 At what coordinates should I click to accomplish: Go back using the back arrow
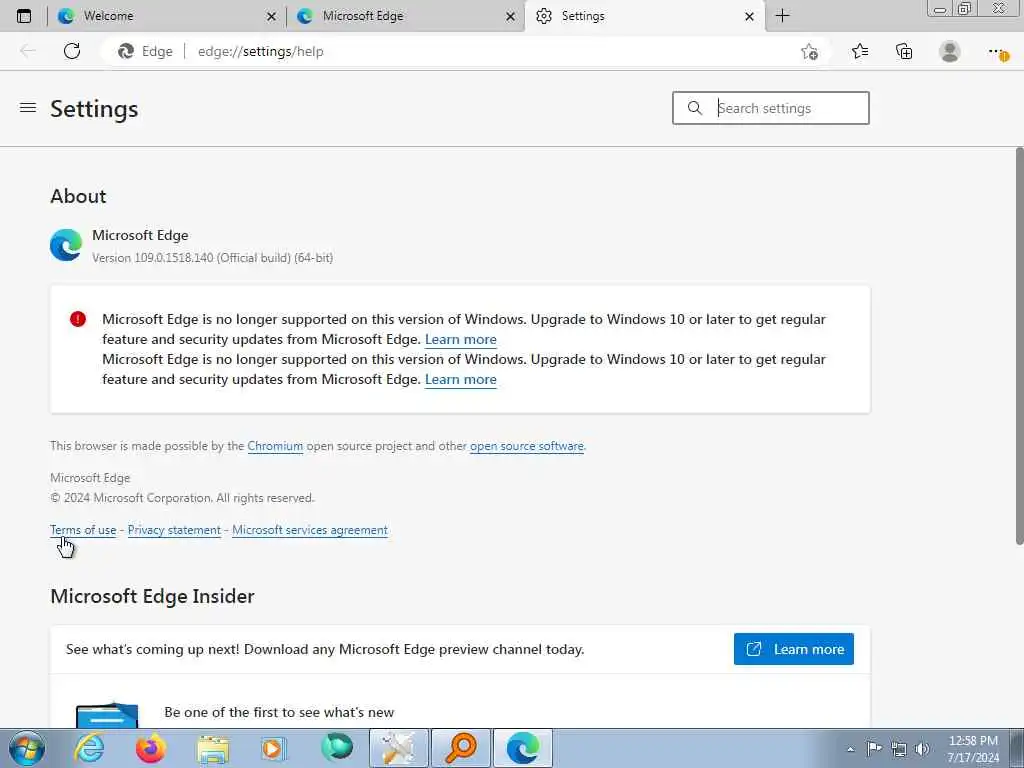coord(27,51)
